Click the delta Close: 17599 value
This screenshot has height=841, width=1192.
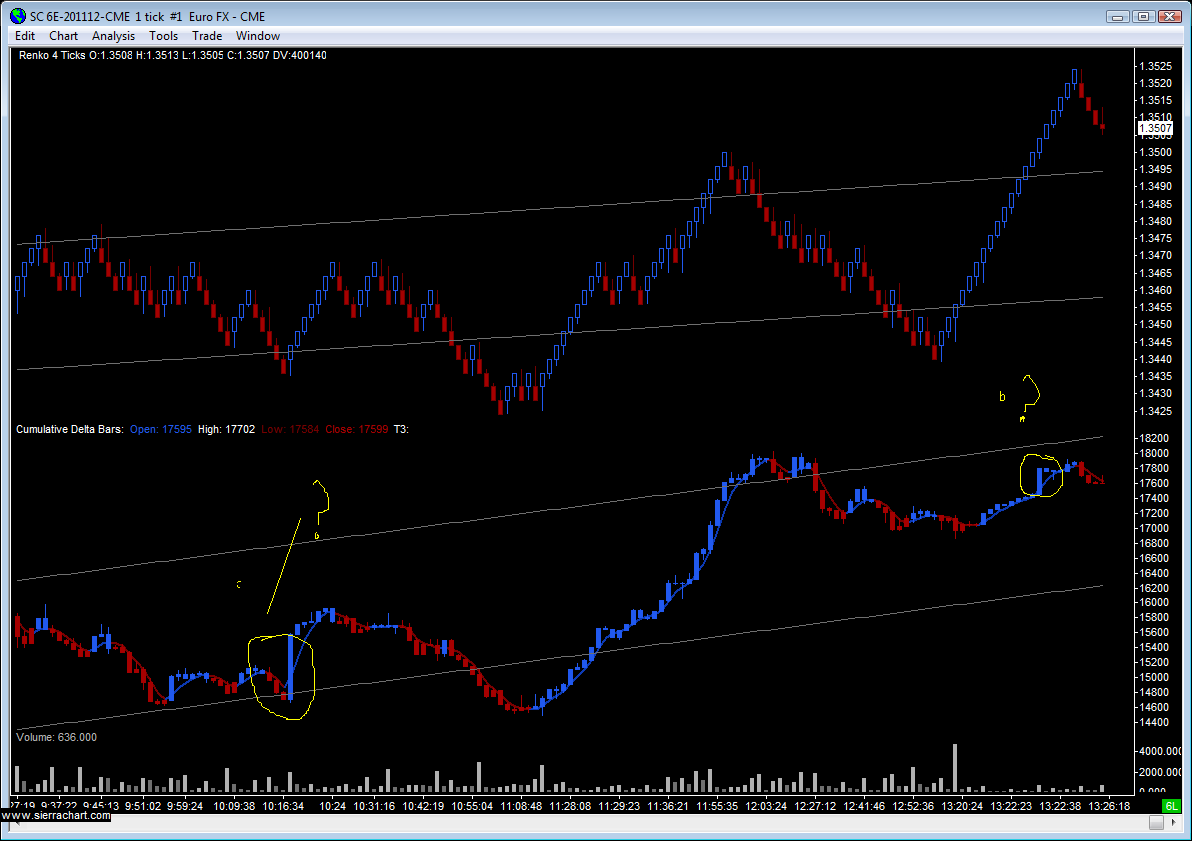point(357,429)
